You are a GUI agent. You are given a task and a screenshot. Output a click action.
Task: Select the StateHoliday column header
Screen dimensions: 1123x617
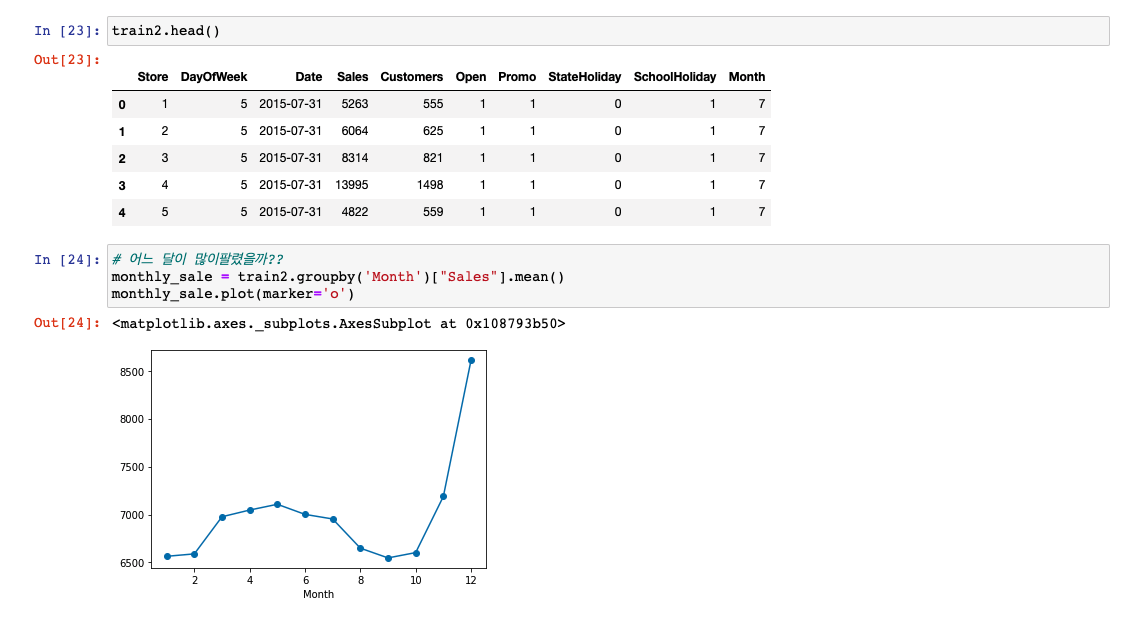coord(584,77)
